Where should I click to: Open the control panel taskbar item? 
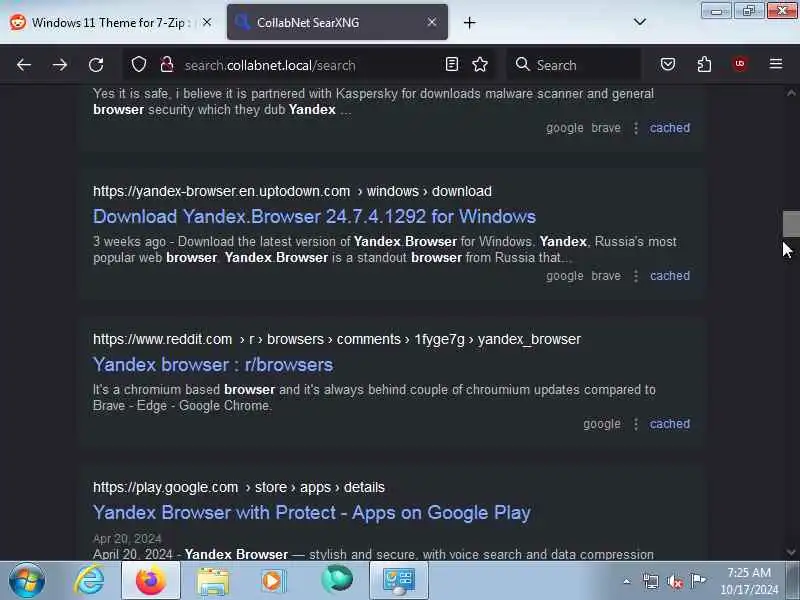coord(399,580)
